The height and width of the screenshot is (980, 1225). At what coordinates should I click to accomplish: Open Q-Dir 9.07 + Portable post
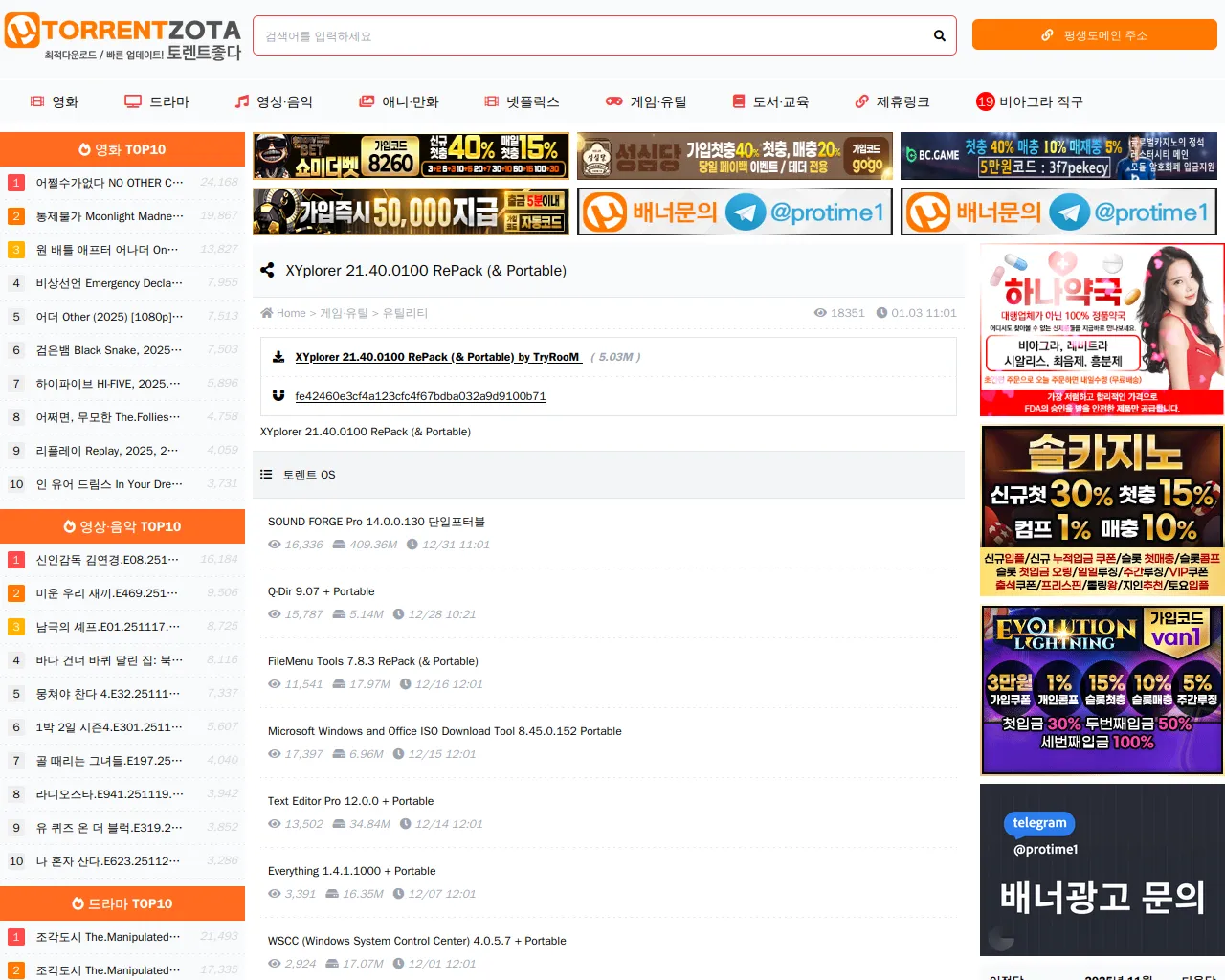(321, 591)
